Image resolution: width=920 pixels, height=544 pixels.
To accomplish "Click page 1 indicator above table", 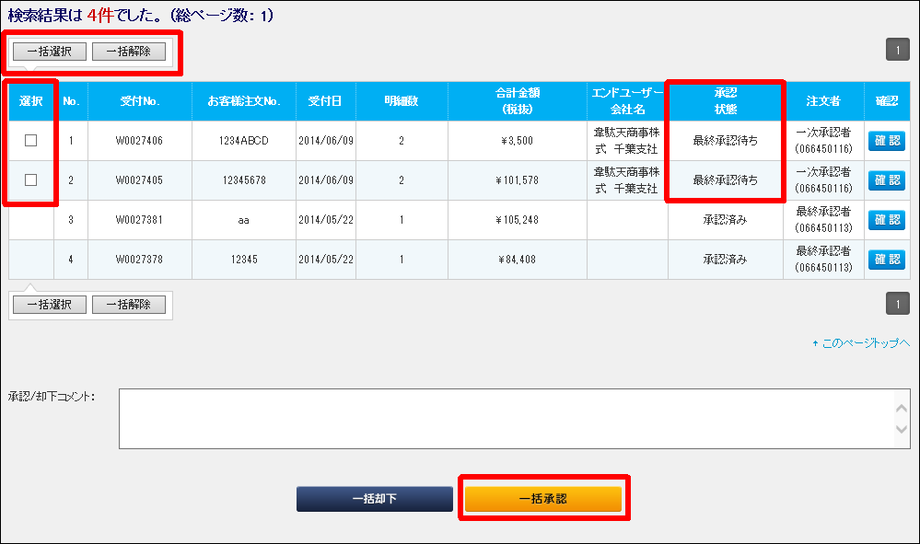I will pos(897,50).
